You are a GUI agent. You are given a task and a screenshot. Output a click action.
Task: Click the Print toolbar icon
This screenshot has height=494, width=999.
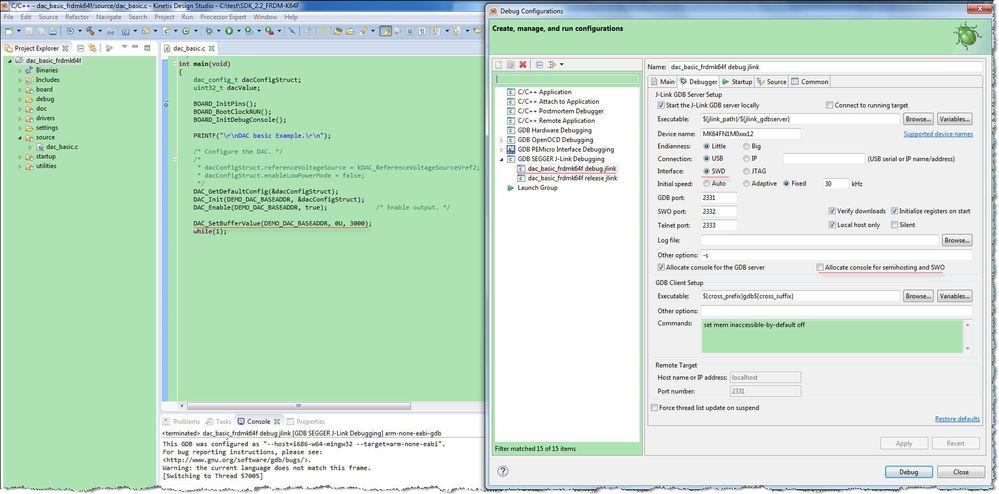click(52, 31)
